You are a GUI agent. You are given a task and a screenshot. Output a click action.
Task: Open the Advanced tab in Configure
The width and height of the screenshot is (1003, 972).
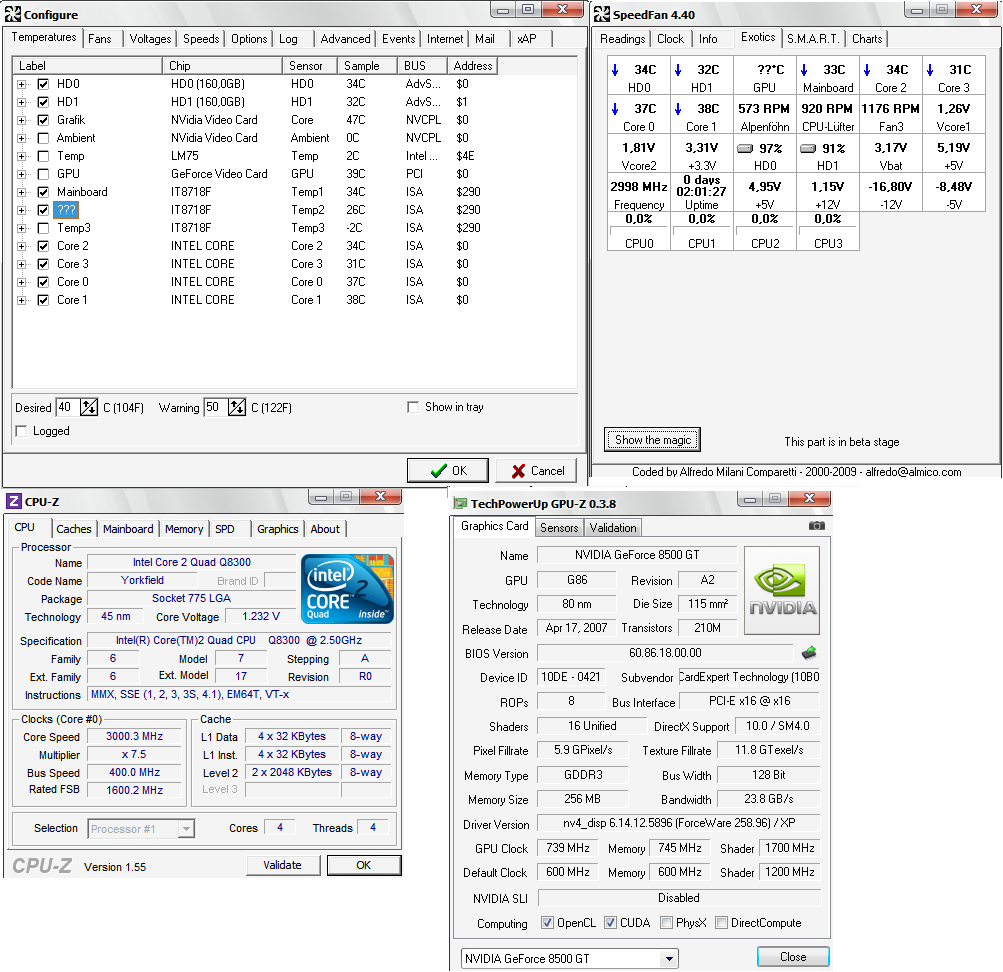click(345, 39)
